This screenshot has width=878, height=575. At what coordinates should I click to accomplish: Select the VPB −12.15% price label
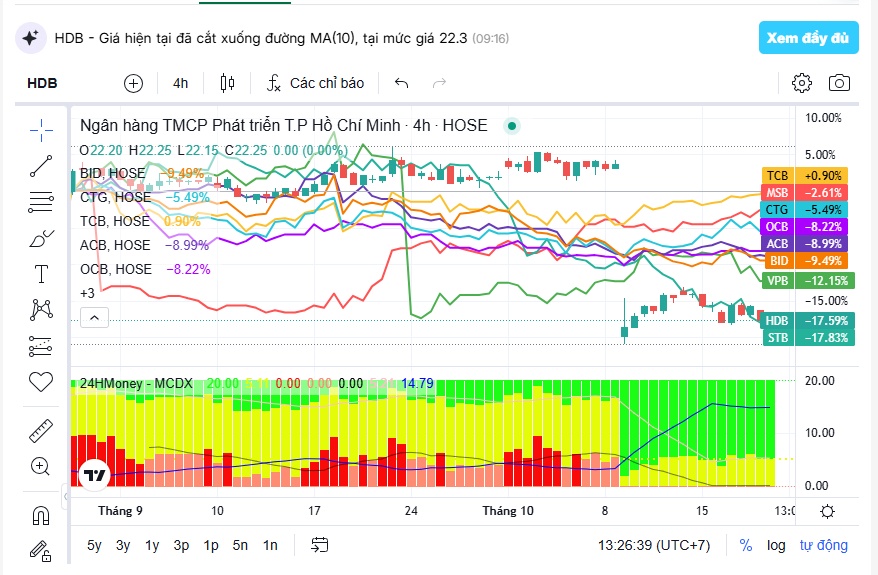(808, 281)
